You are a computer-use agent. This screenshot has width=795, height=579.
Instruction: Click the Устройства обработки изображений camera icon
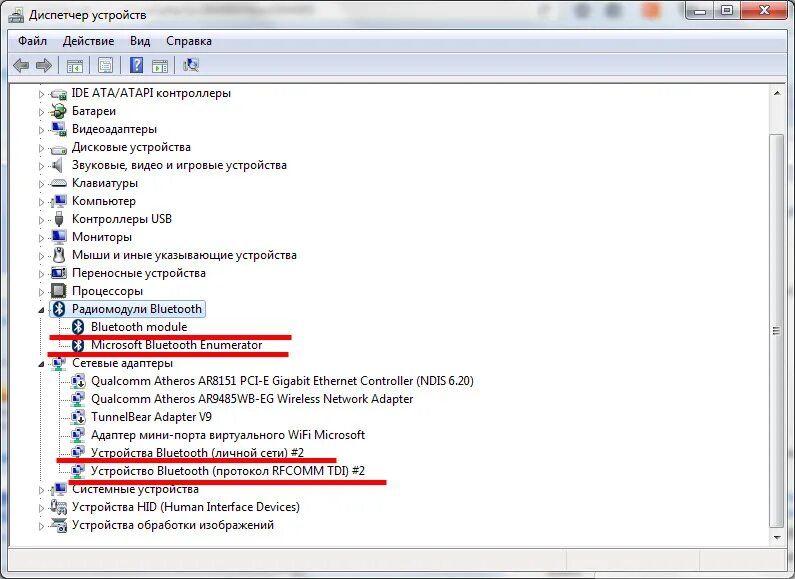click(59, 525)
